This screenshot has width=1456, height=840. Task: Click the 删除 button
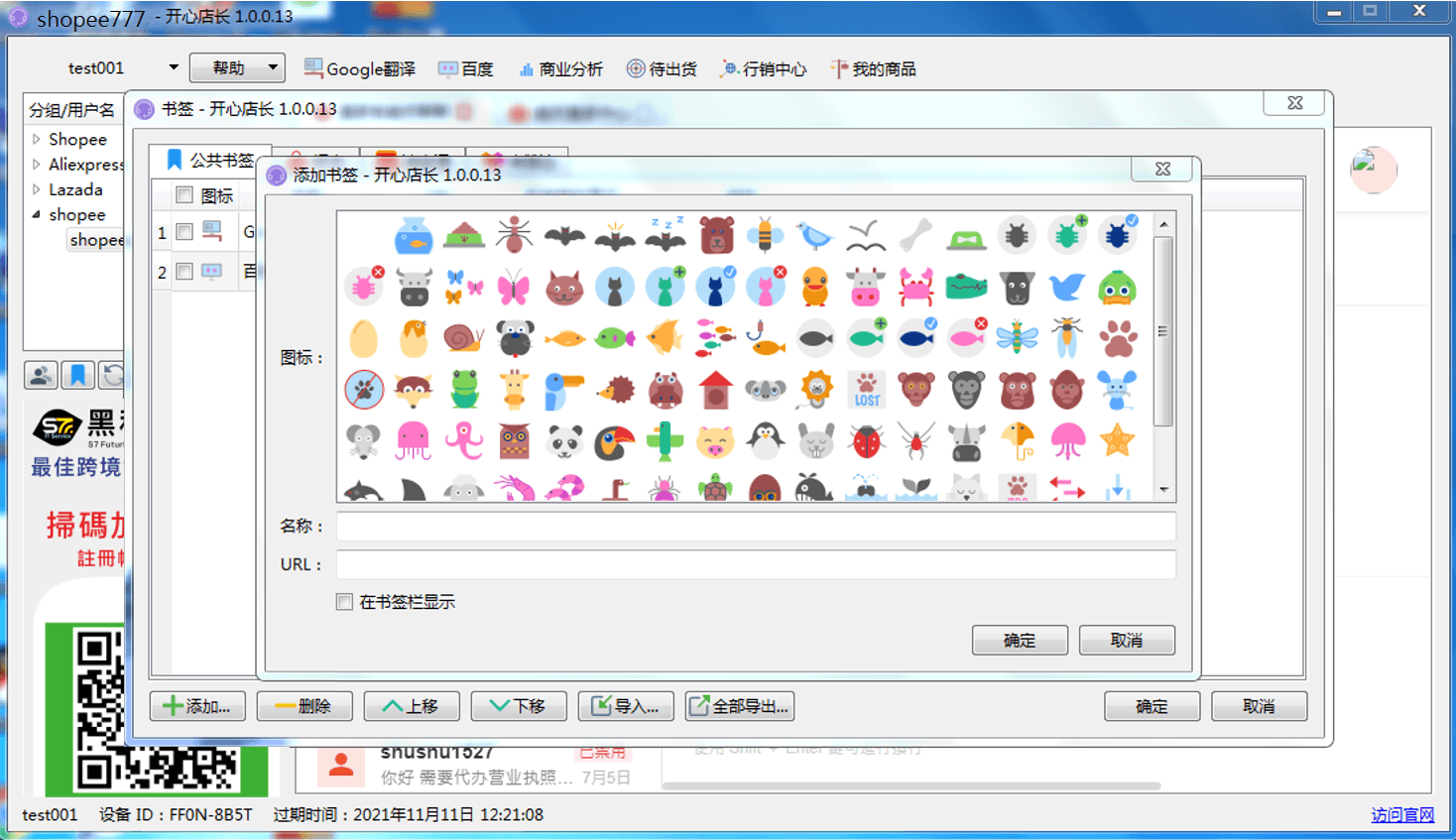(x=304, y=706)
